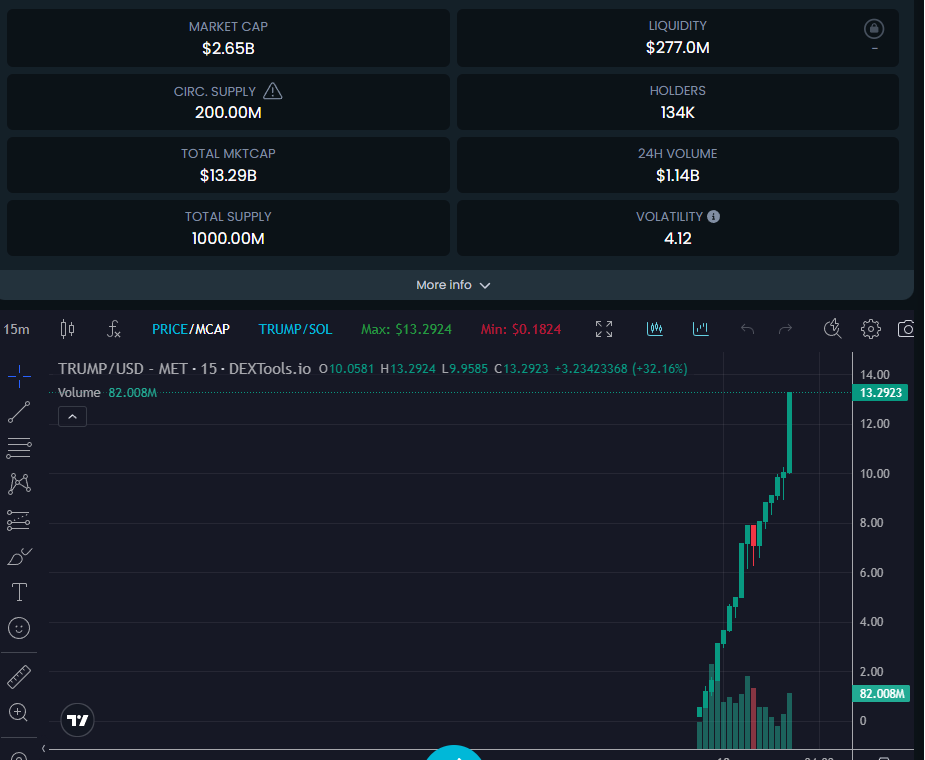
Task: Select the crosshair cursor tool
Action: (19, 376)
